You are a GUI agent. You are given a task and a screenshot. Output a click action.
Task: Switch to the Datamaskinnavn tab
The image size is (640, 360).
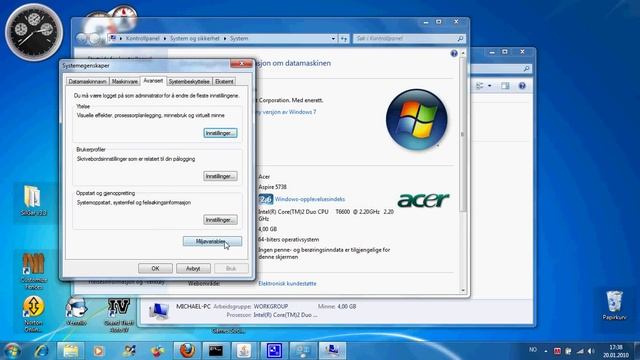[x=87, y=82]
